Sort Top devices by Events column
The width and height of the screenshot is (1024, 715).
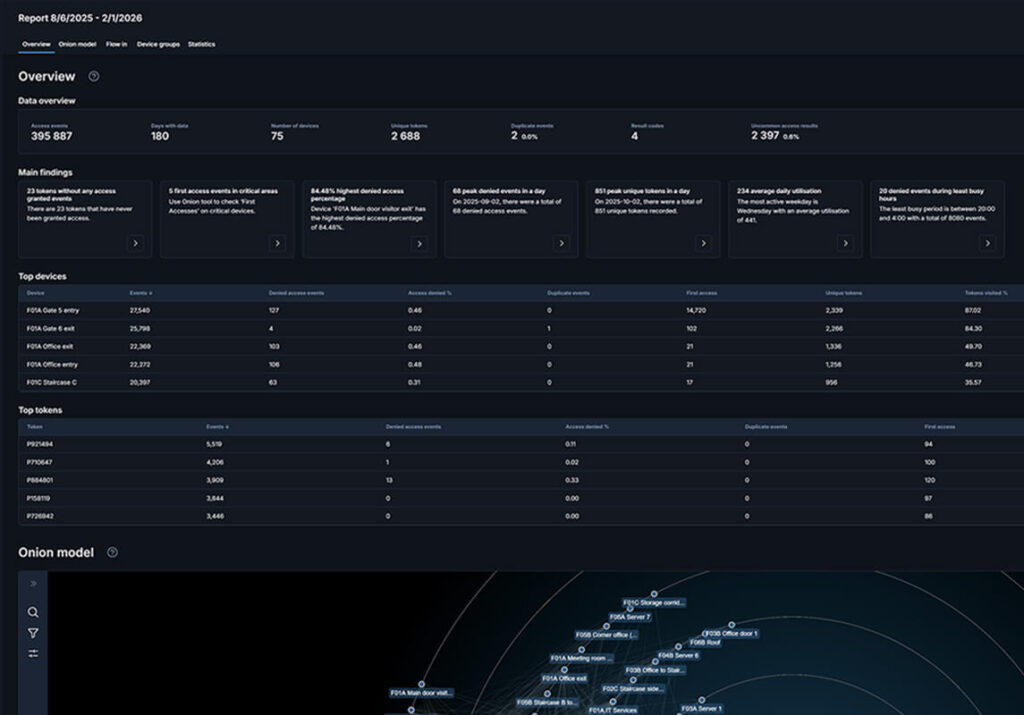point(141,293)
